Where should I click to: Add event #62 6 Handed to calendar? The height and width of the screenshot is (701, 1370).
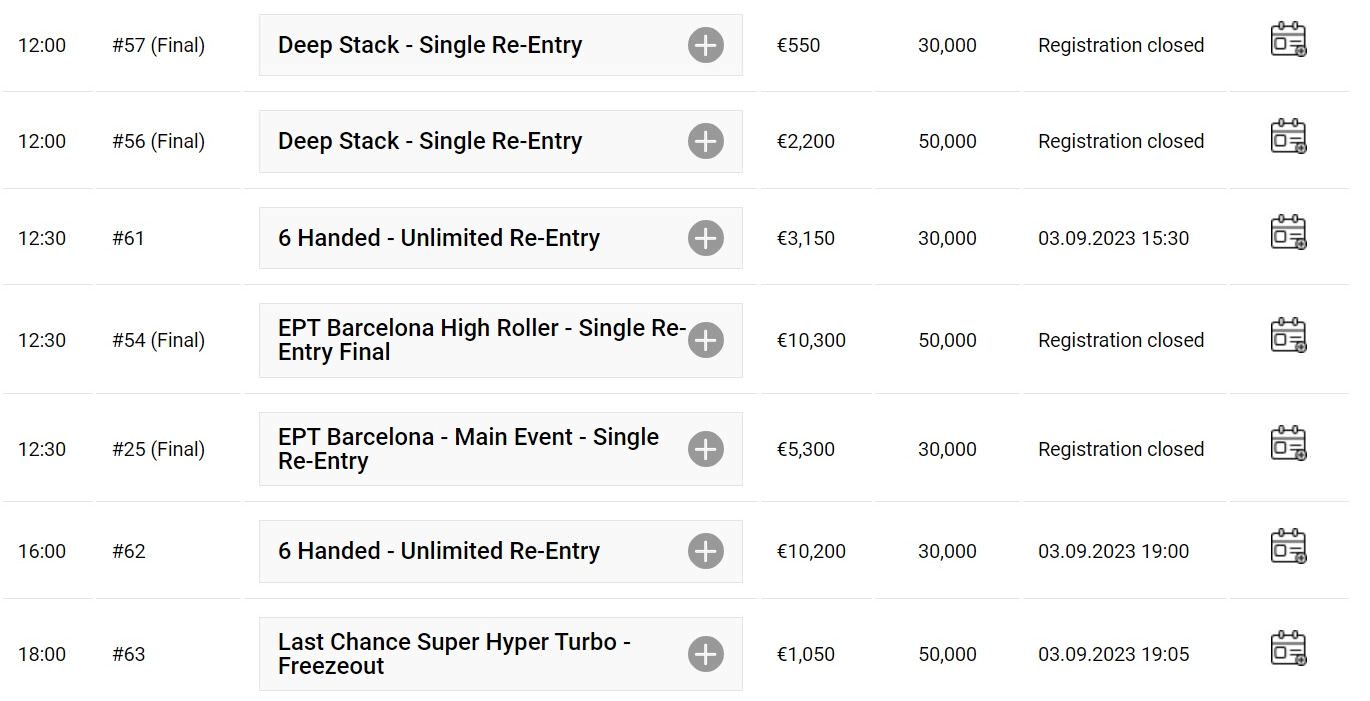point(1288,547)
